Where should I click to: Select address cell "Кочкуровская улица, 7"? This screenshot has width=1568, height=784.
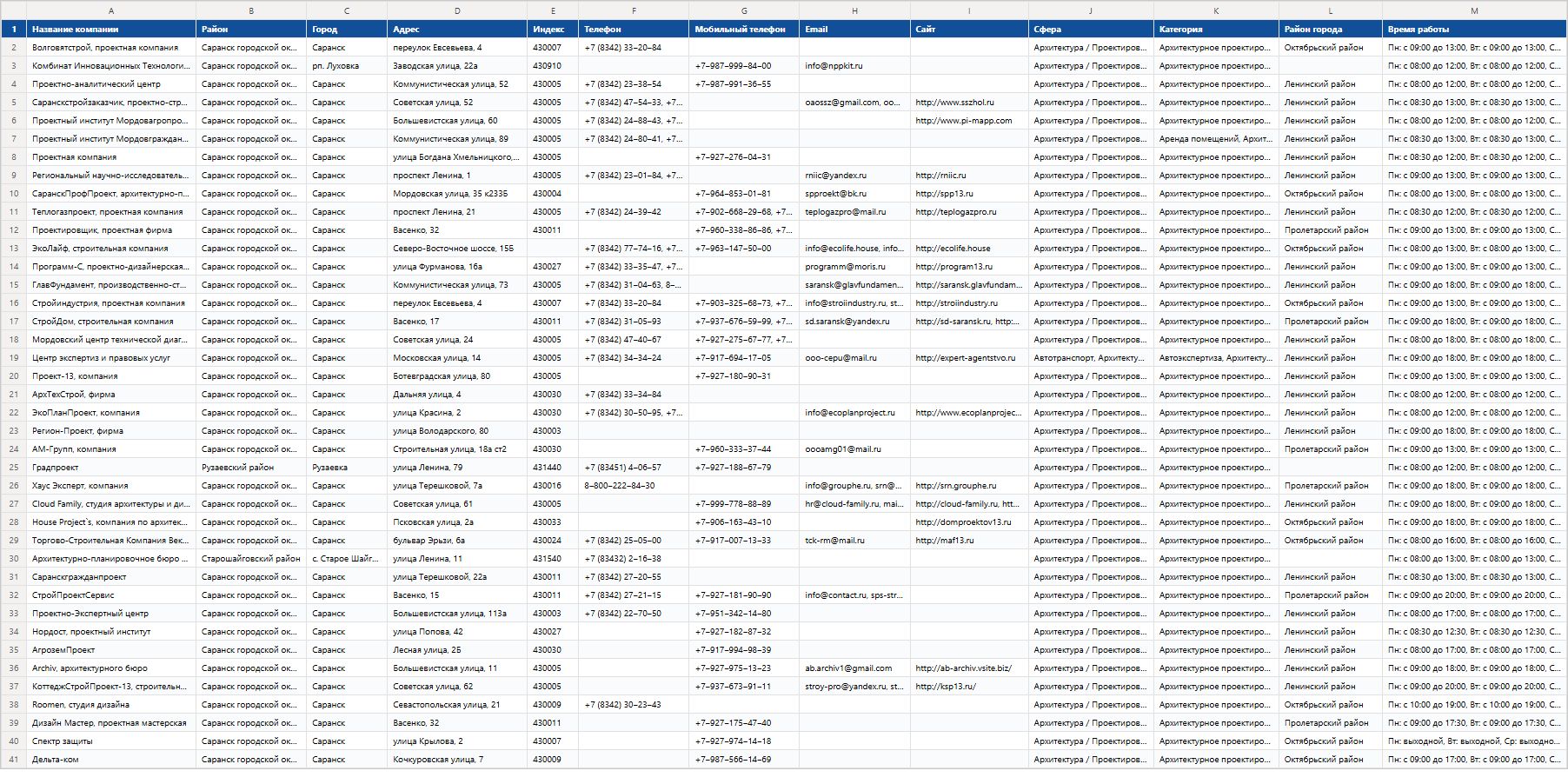coord(457,760)
